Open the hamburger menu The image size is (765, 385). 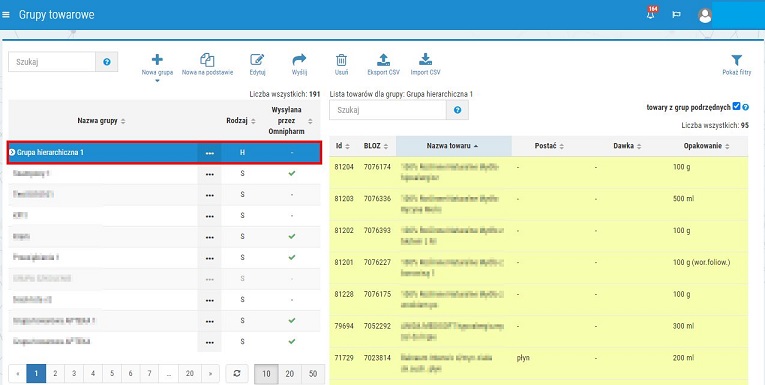6,15
